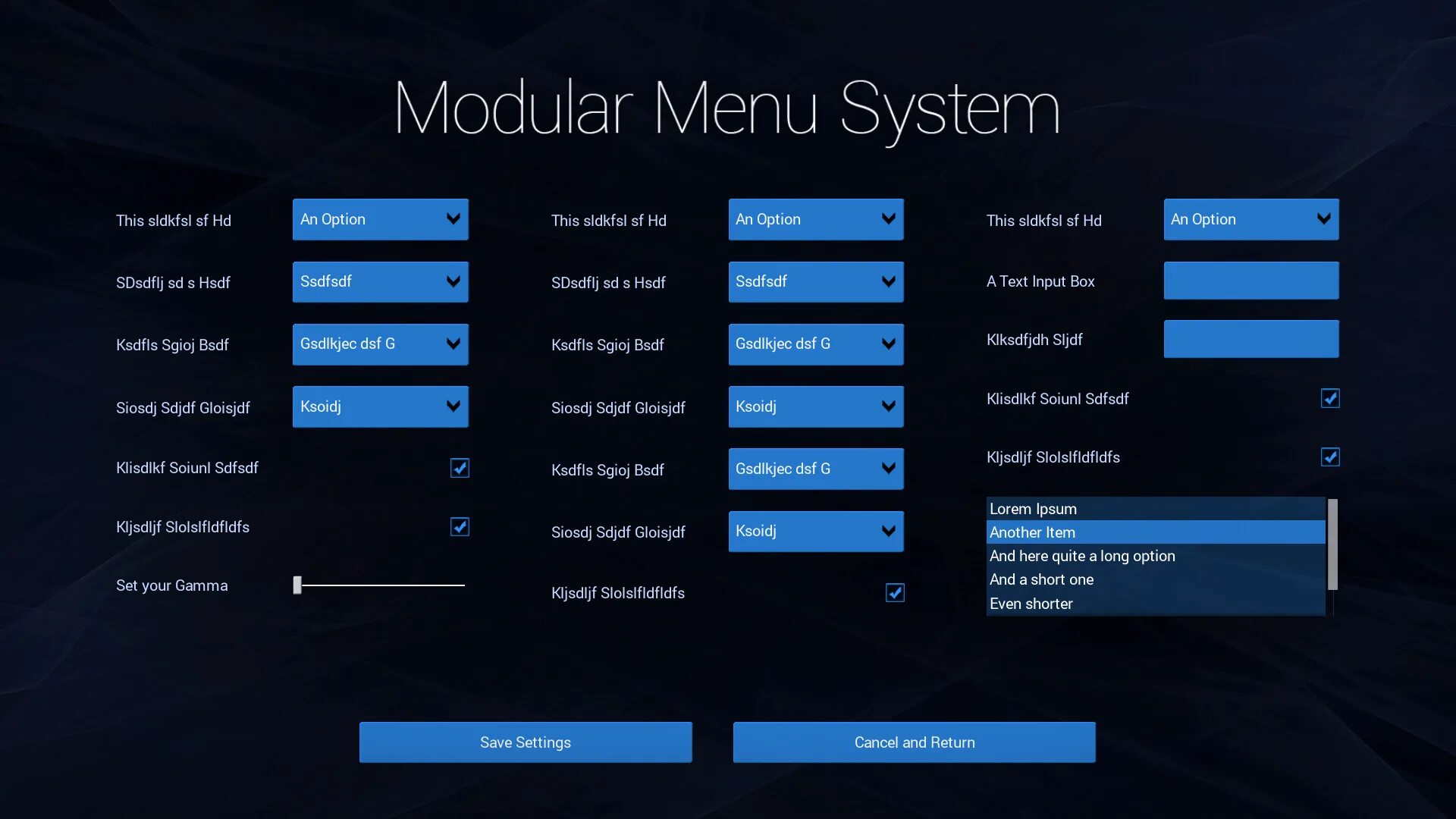
Task: Click the dropdown arrow for 'This sldkfsl sf Hd' (left column)
Action: pos(451,219)
